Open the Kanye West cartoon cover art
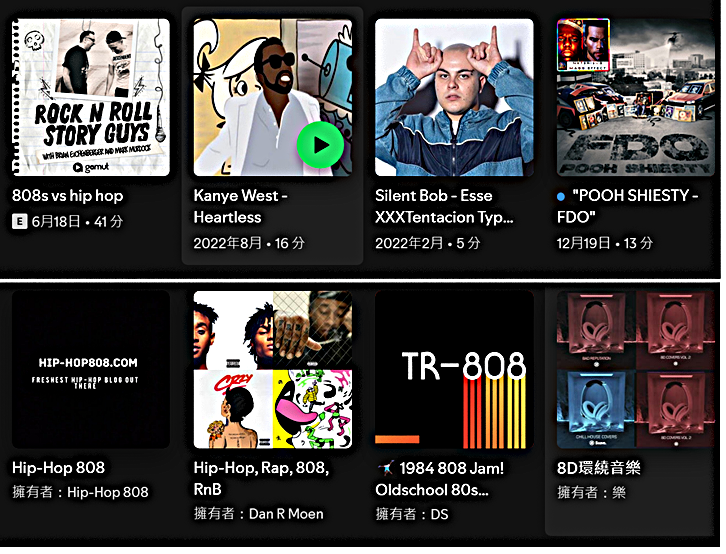The height and width of the screenshot is (554, 726). click(x=273, y=97)
